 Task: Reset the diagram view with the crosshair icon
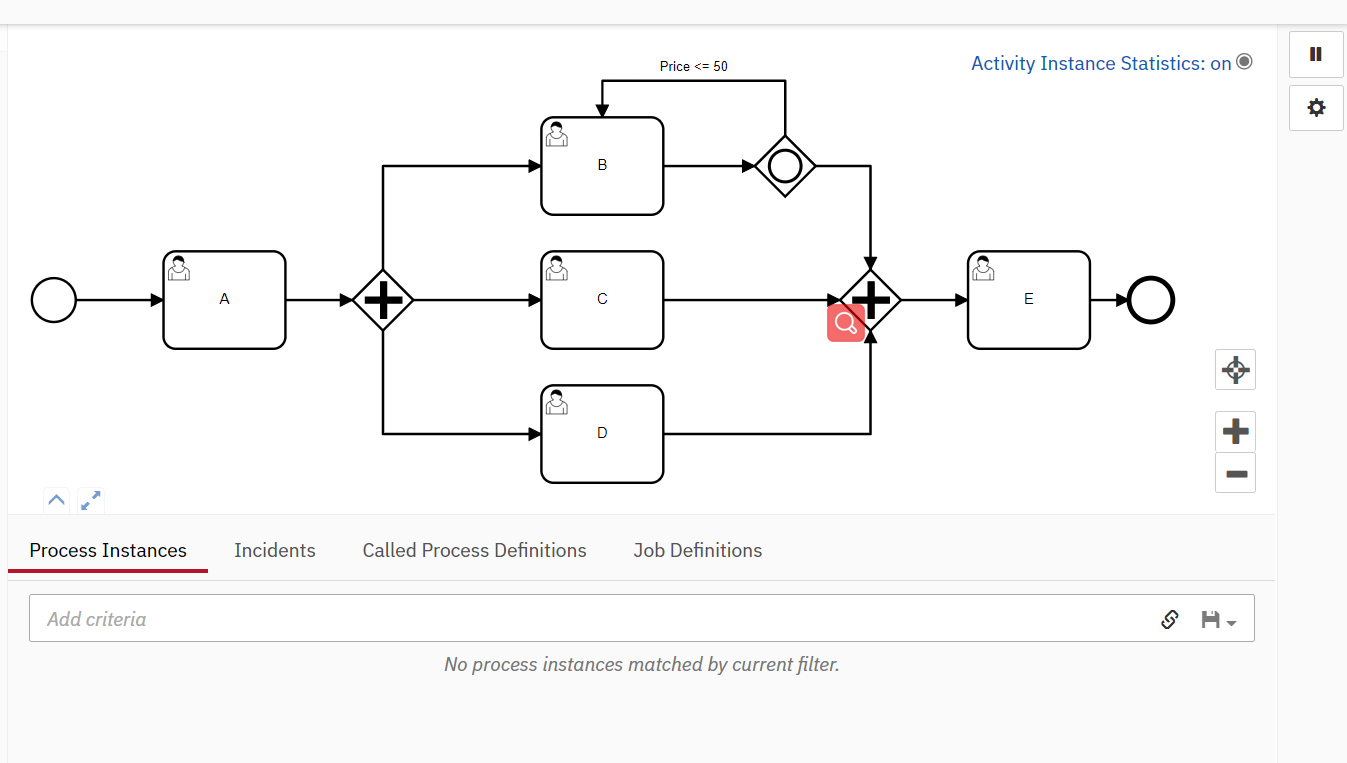(x=1234, y=369)
